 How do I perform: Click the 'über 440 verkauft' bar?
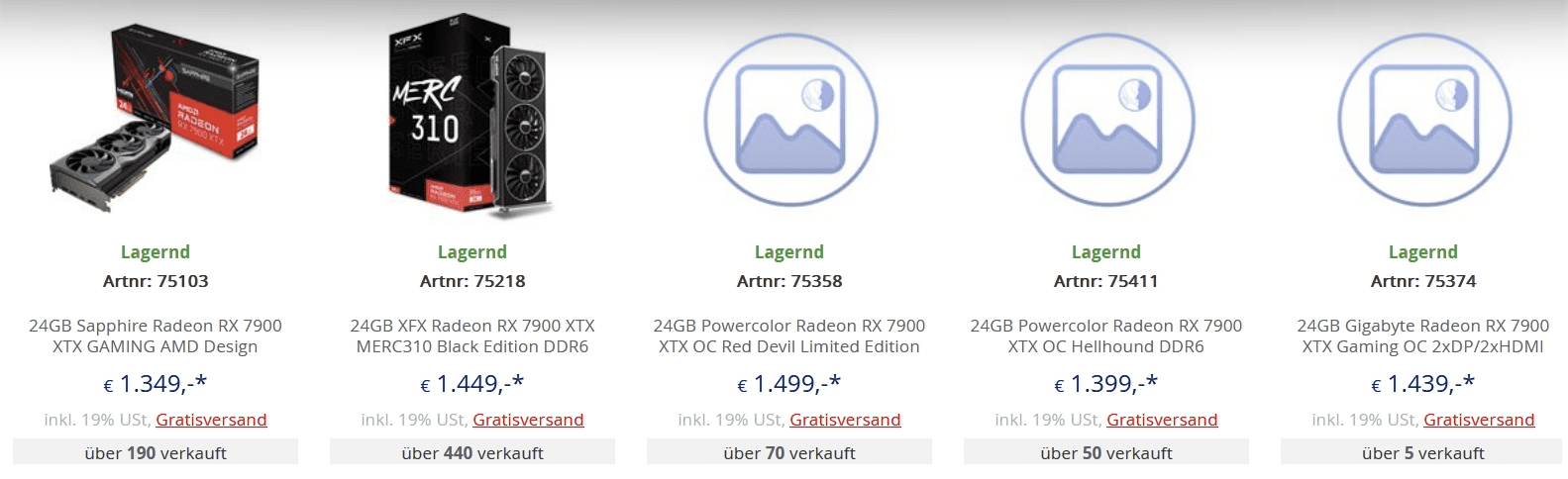point(472,453)
